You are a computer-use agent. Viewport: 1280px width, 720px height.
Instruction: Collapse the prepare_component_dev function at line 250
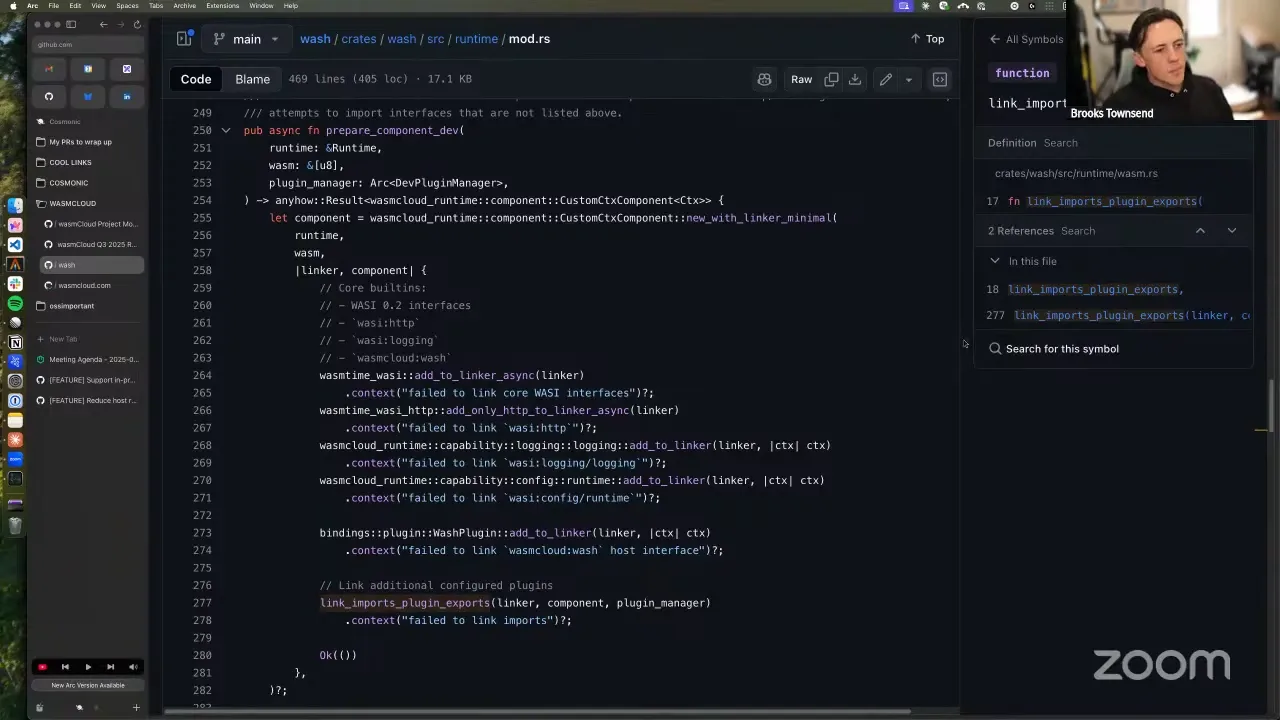click(x=226, y=131)
